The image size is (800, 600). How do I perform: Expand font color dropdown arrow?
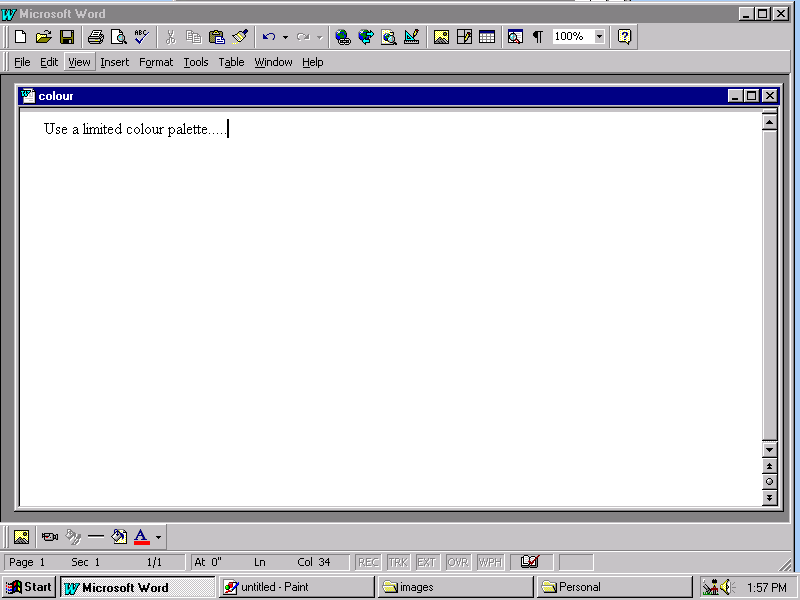pos(158,537)
